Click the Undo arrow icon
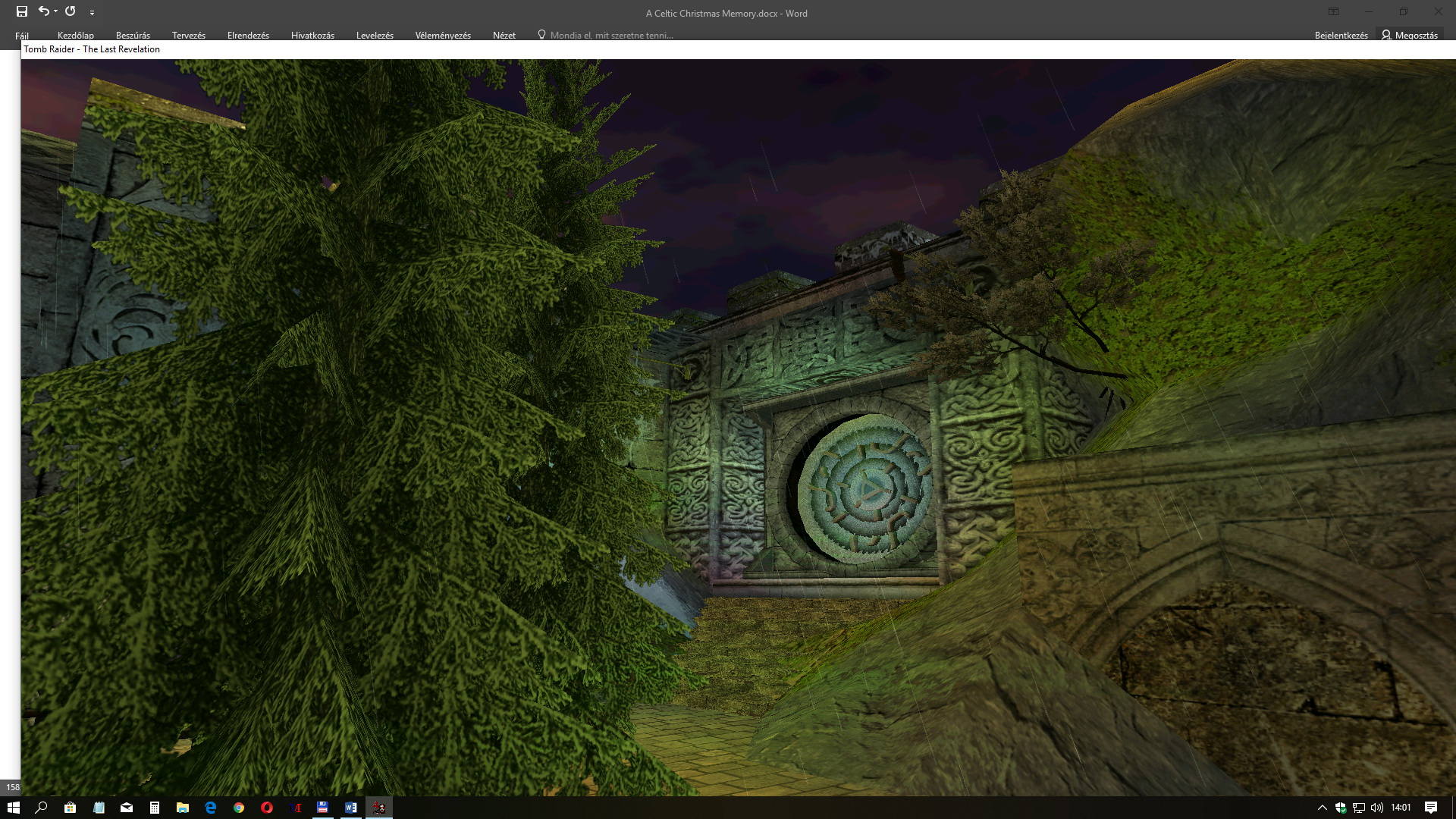 44,11
